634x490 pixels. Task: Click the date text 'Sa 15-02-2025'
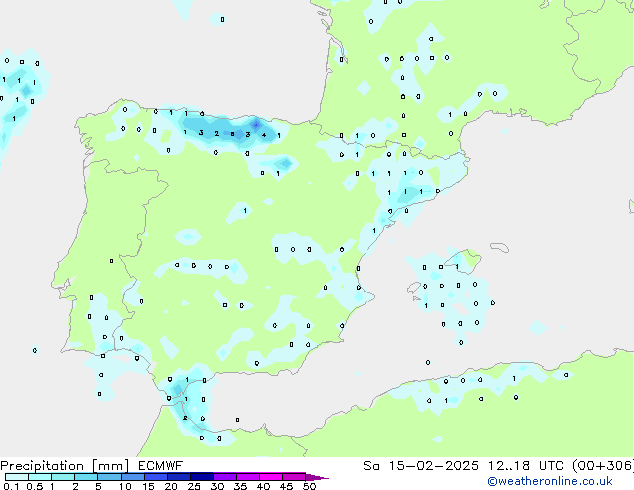pos(421,466)
